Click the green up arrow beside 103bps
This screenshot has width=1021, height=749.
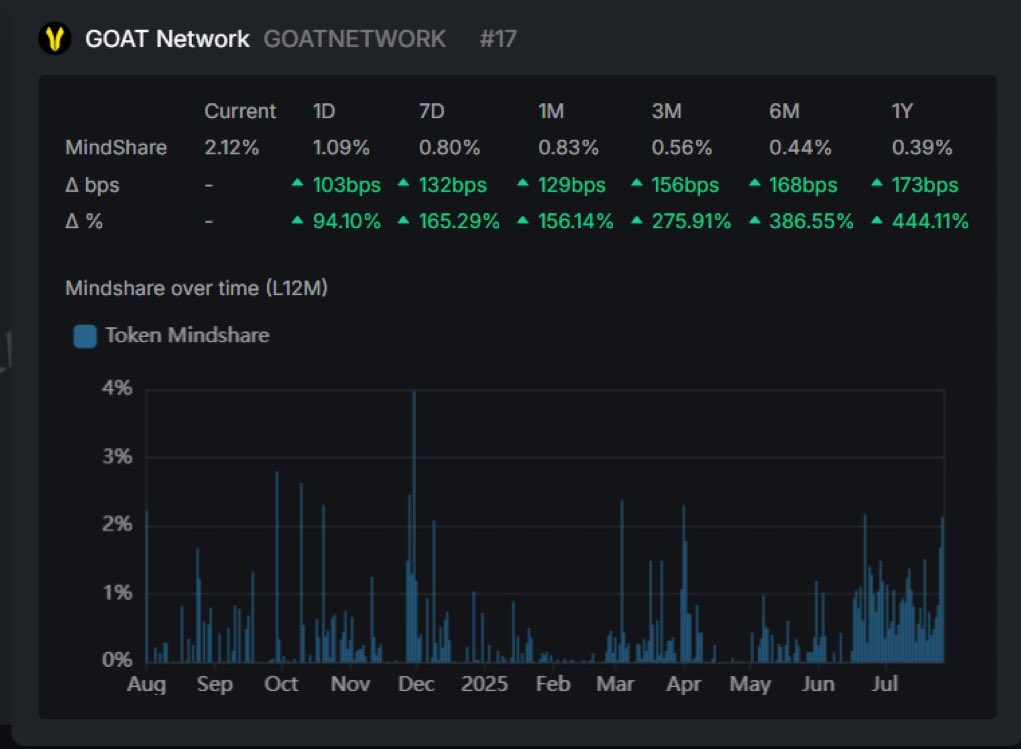tap(298, 183)
